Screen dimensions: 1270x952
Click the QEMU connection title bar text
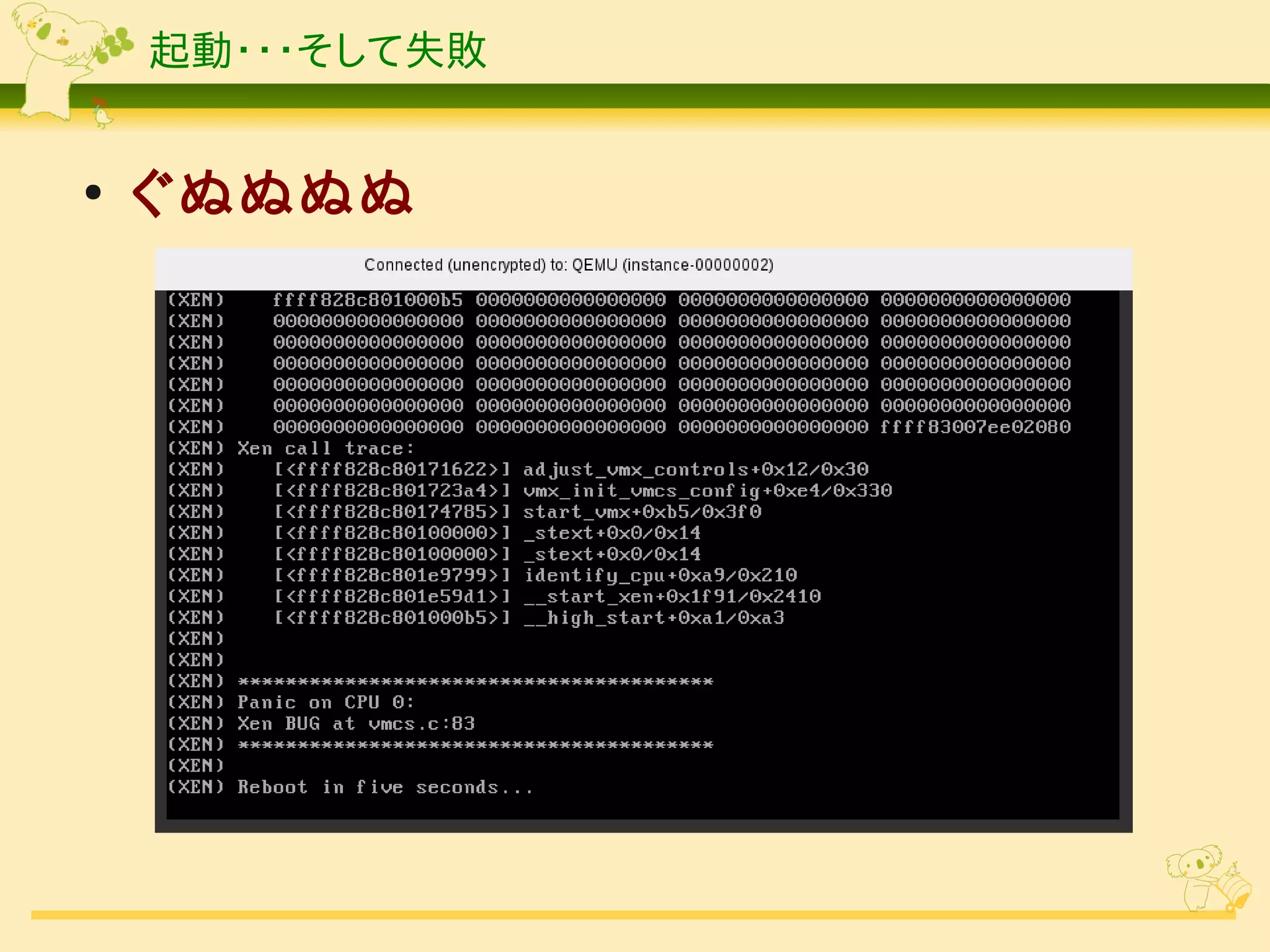[569, 265]
